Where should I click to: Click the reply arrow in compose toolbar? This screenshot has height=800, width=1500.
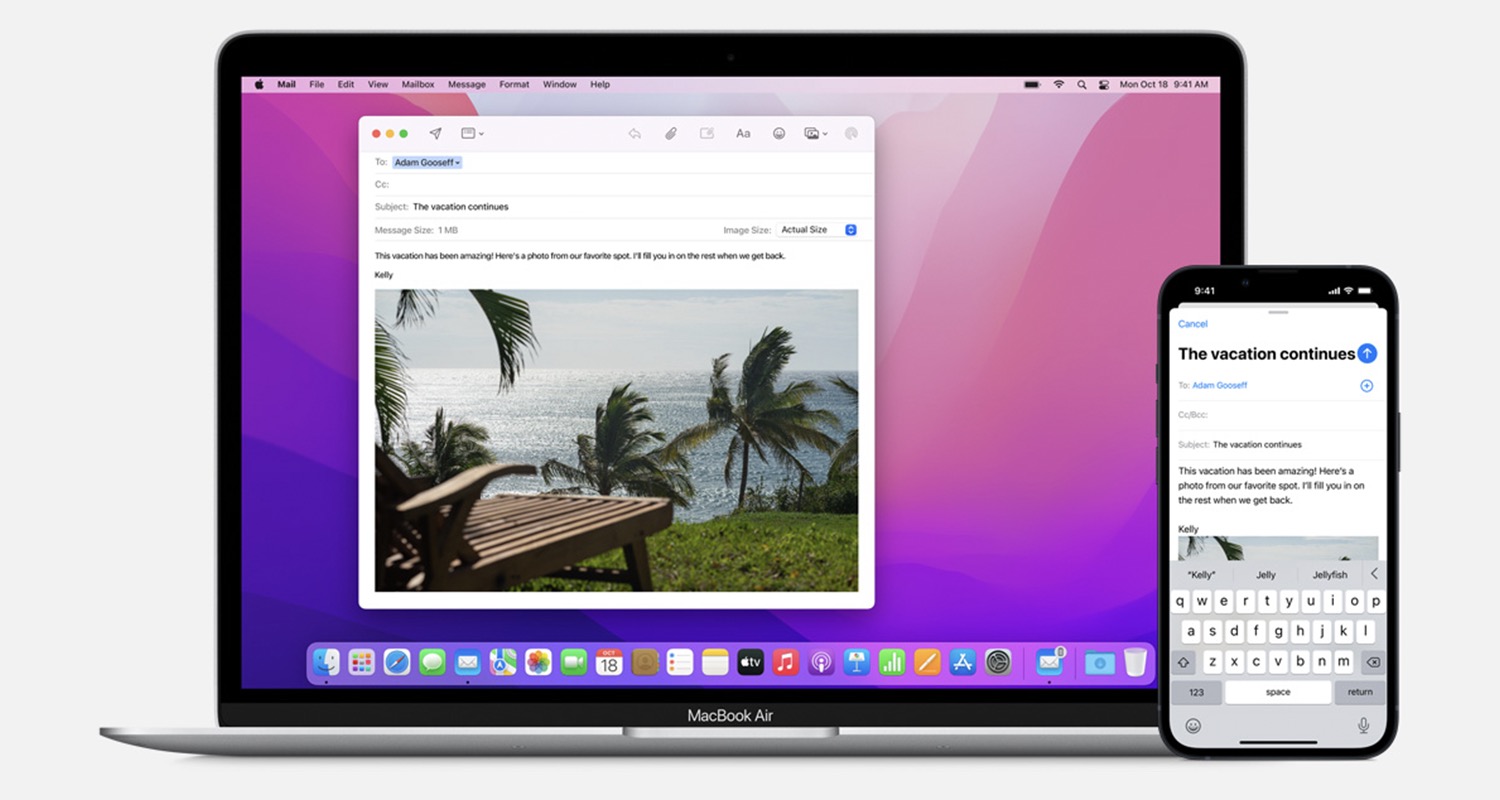click(634, 133)
